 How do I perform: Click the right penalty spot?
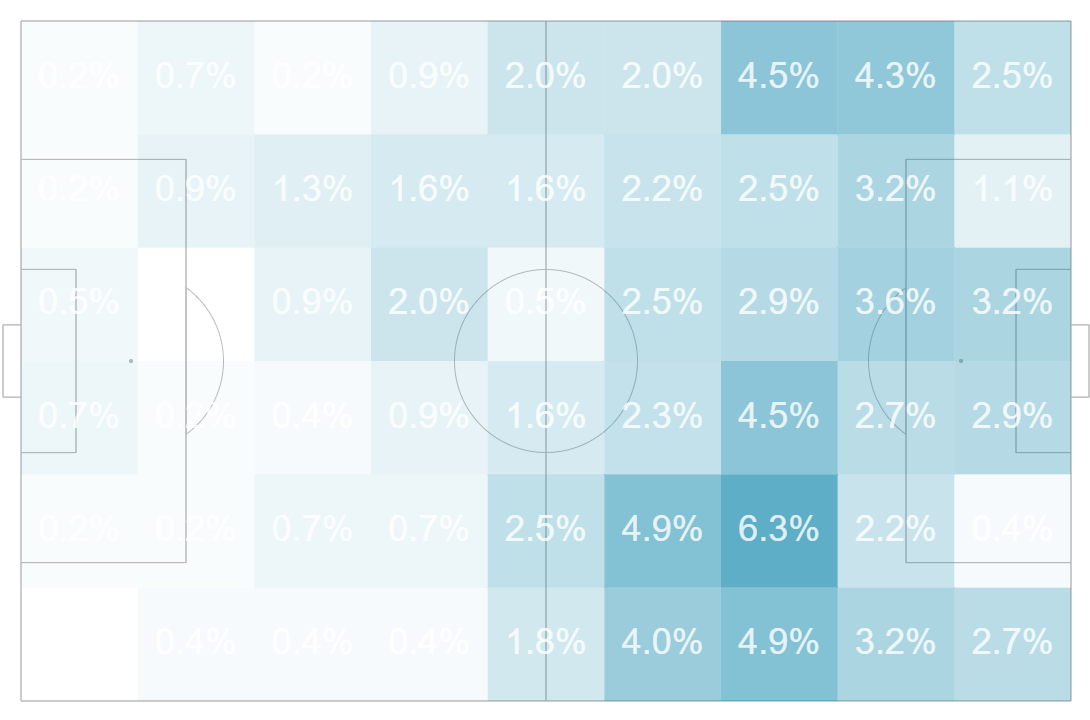click(961, 361)
